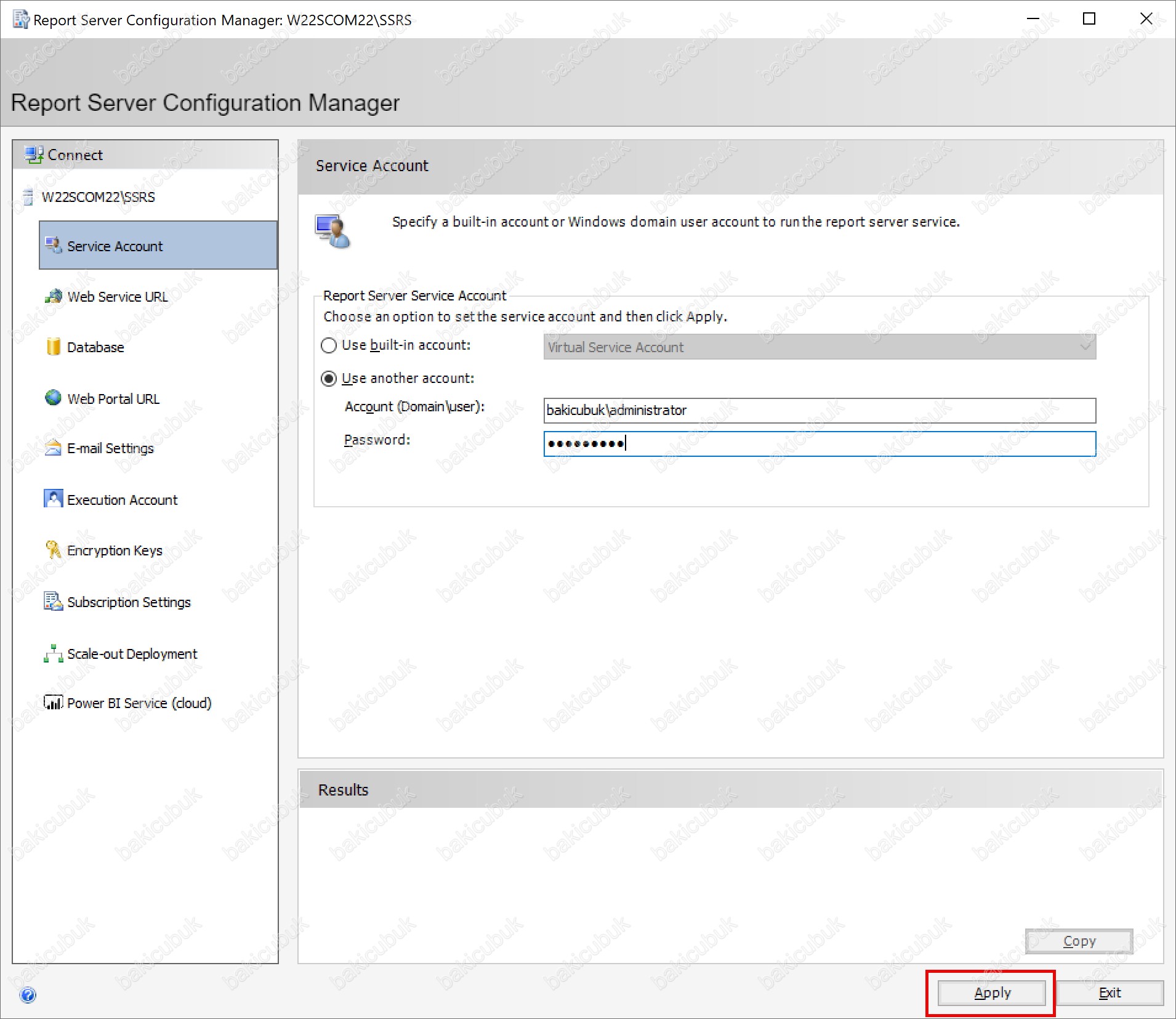Click the 'Account (Domain\user):' label
The image size is (1176, 1019).
click(414, 407)
